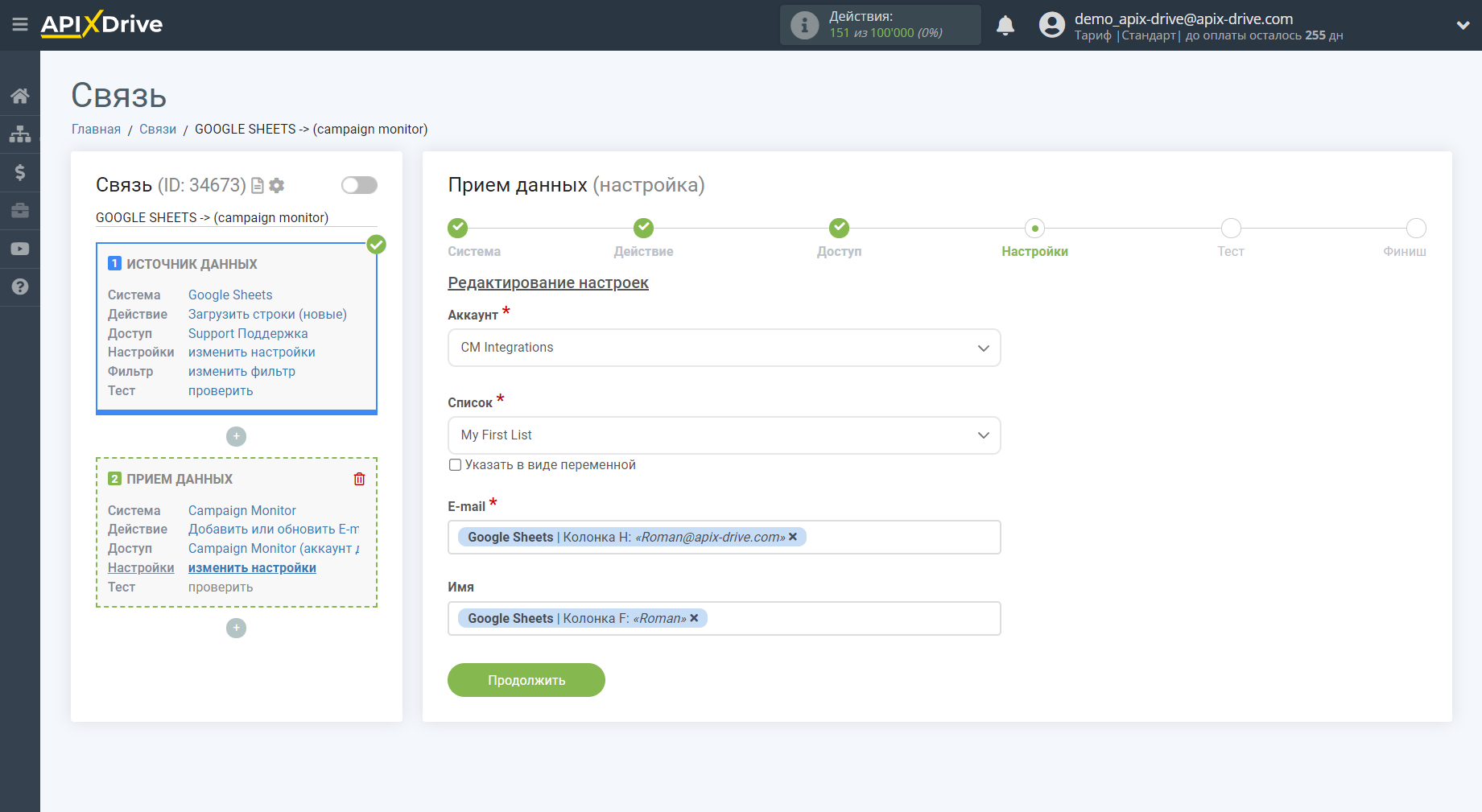Open the Google Sheets source system link
Image resolution: width=1482 pixels, height=812 pixels.
(x=230, y=295)
